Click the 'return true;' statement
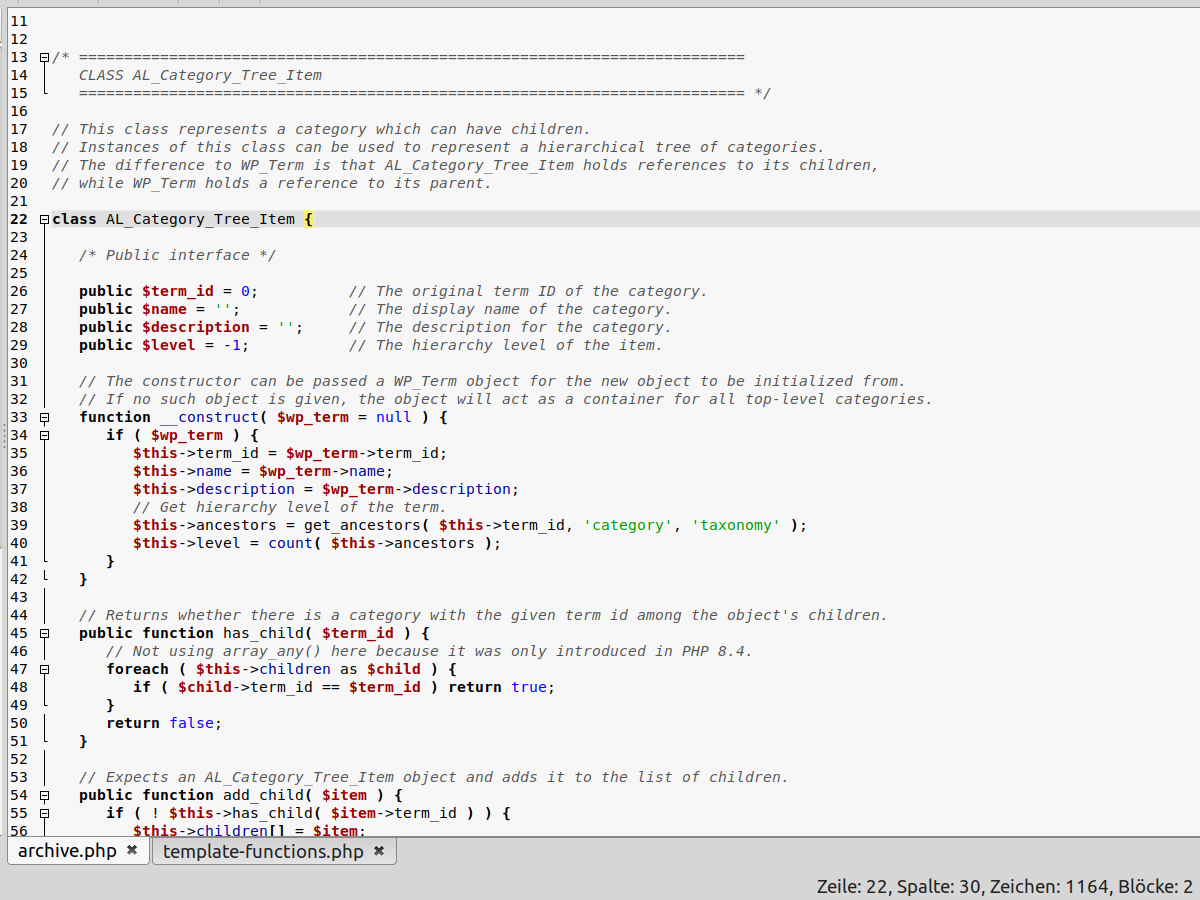1200x900 pixels. 502,687
